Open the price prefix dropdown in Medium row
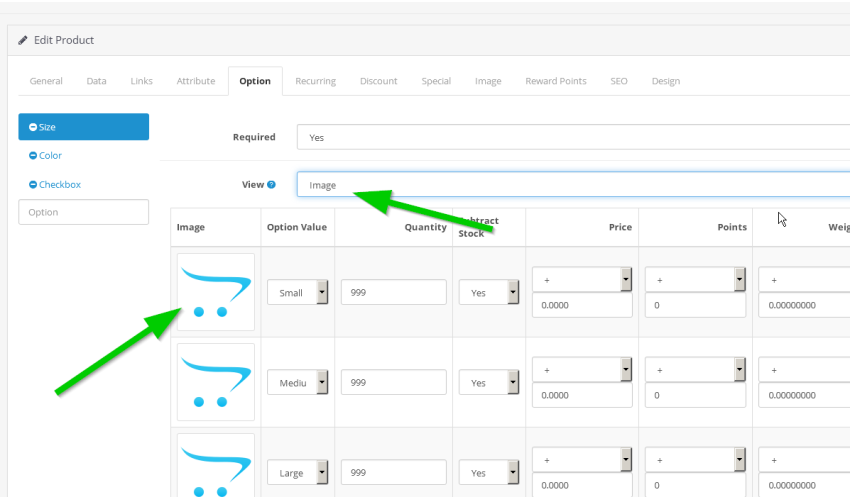The width and height of the screenshot is (850, 500). click(x=582, y=370)
